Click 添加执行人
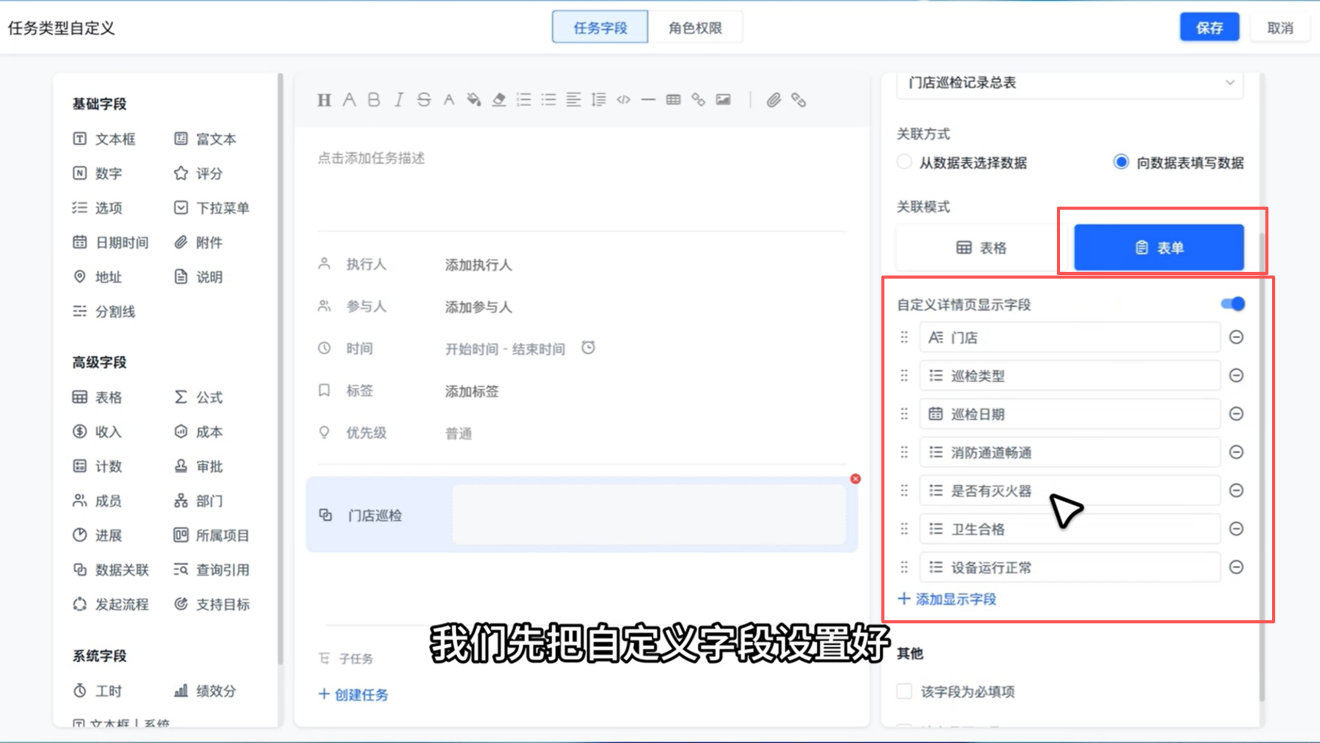 point(479,265)
